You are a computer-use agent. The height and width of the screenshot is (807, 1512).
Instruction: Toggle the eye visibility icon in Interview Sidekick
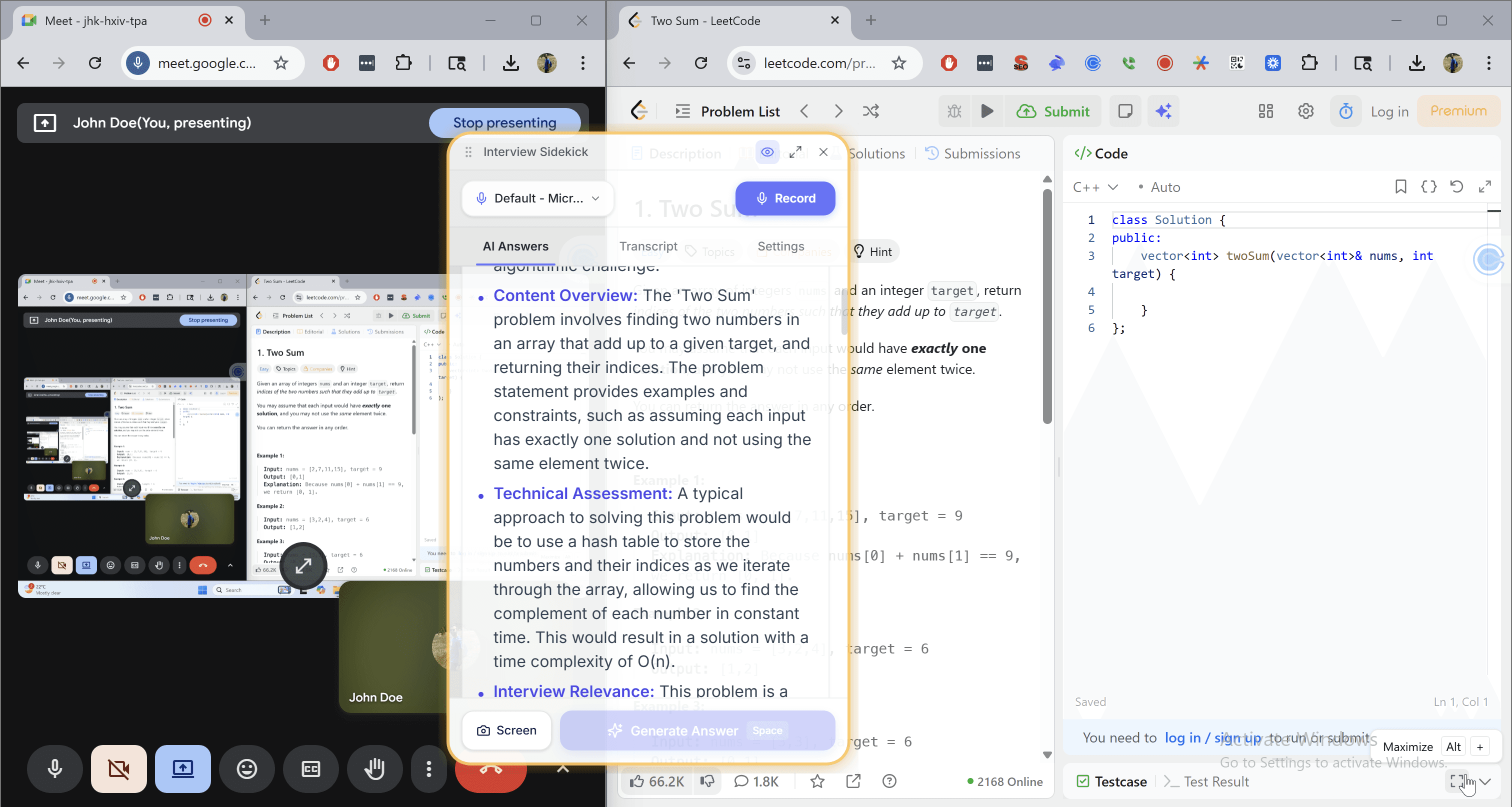coord(767,152)
